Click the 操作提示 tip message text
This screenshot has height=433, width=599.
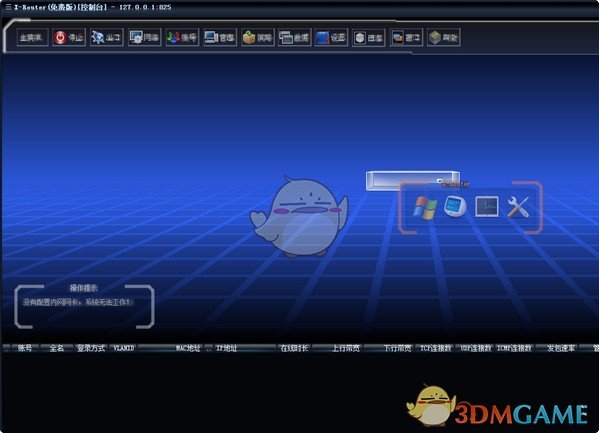(x=78, y=302)
